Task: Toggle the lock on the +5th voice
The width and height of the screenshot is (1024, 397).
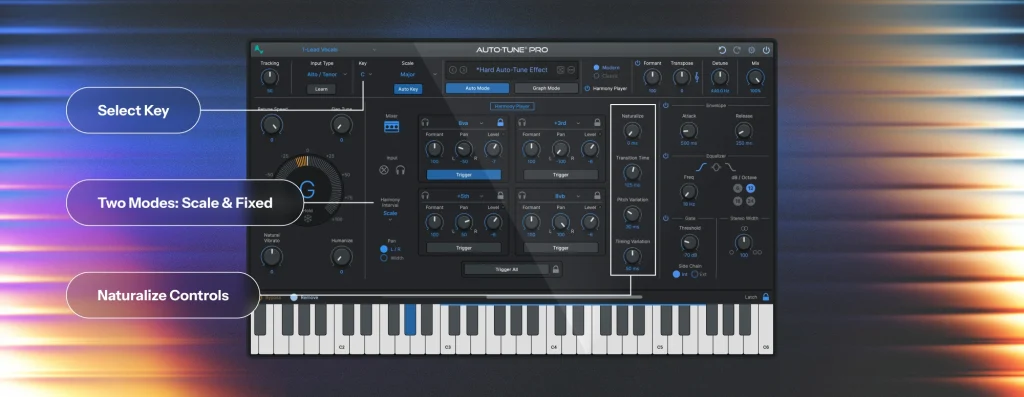Action: (500, 195)
